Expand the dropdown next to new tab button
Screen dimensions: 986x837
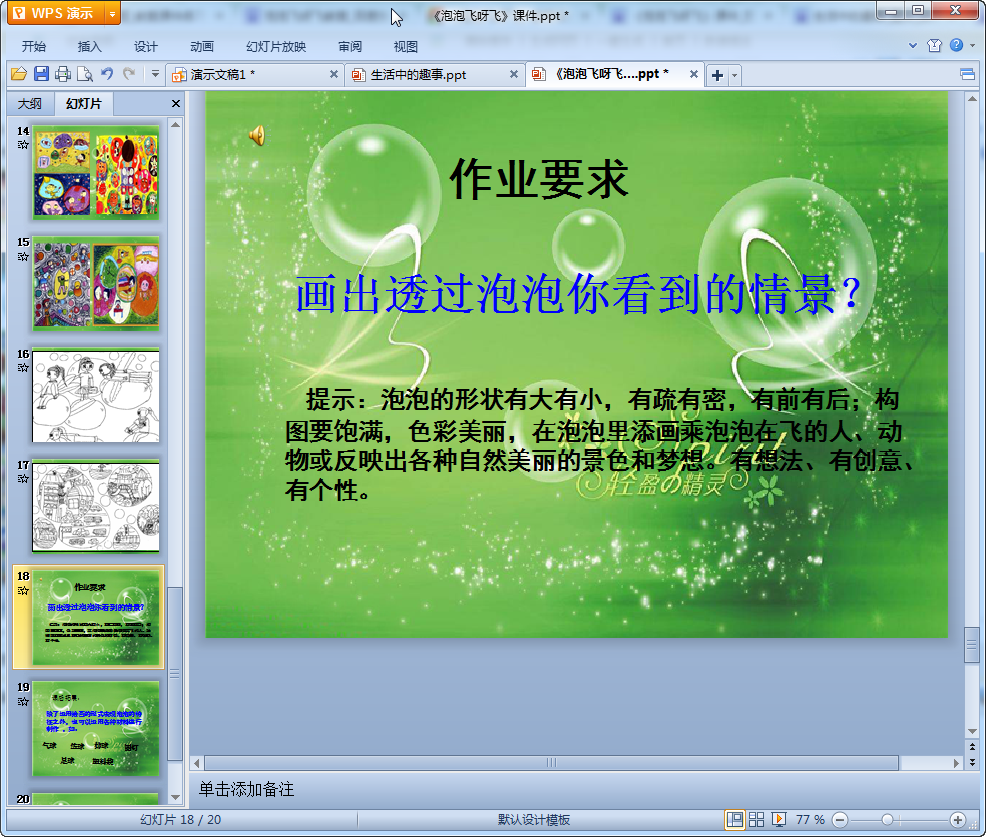pos(734,75)
